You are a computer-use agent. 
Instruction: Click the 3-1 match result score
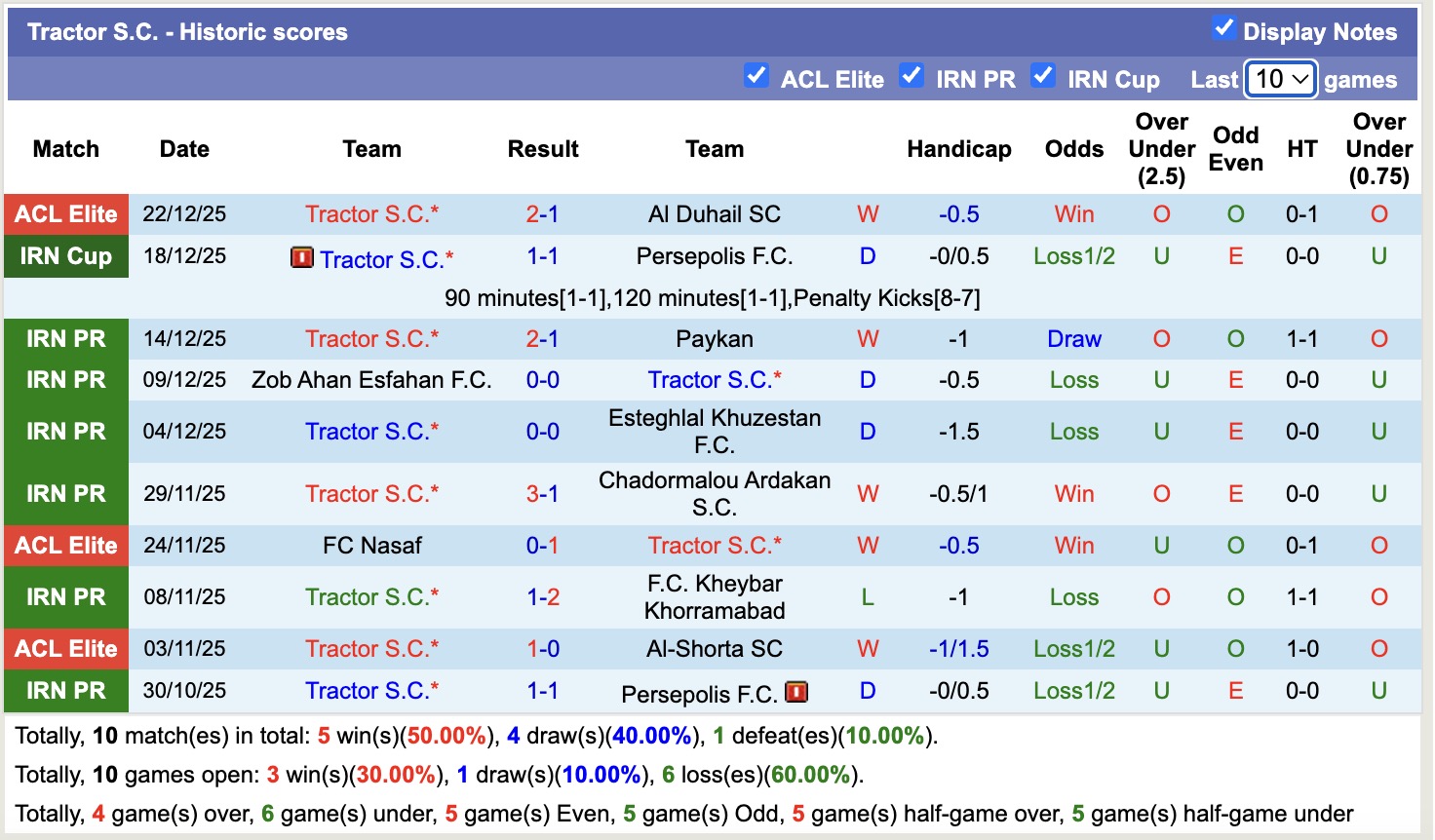[543, 494]
